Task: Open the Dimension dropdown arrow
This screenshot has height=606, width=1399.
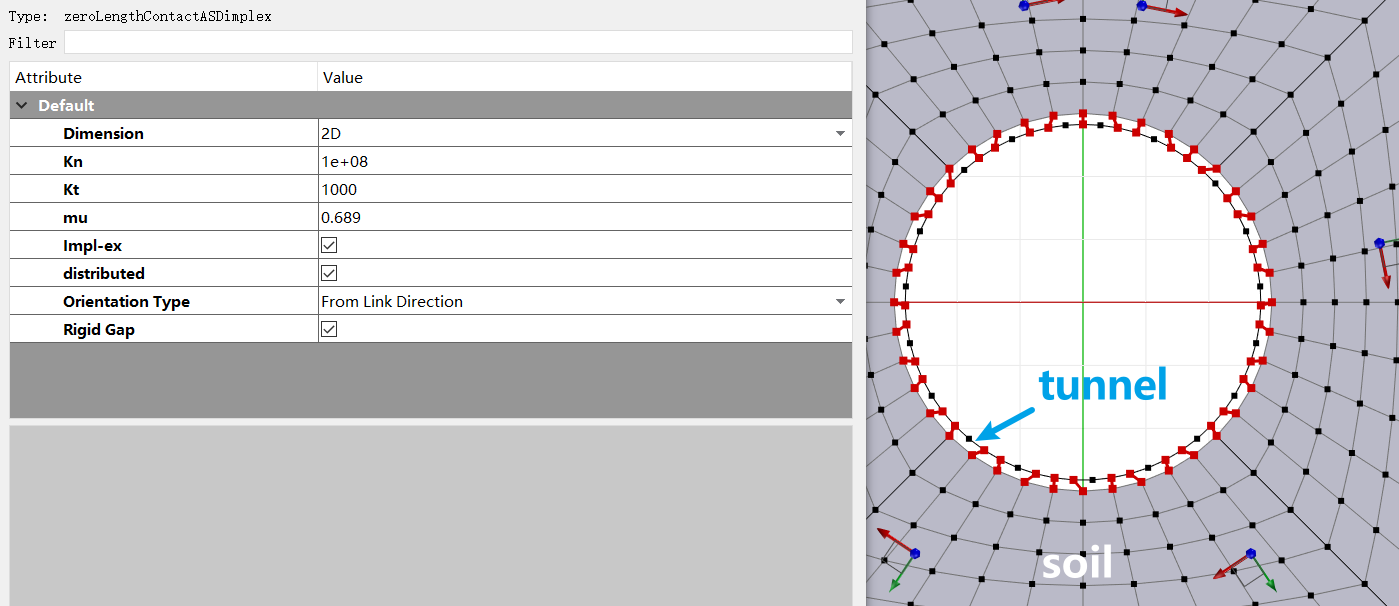Action: 840,133
